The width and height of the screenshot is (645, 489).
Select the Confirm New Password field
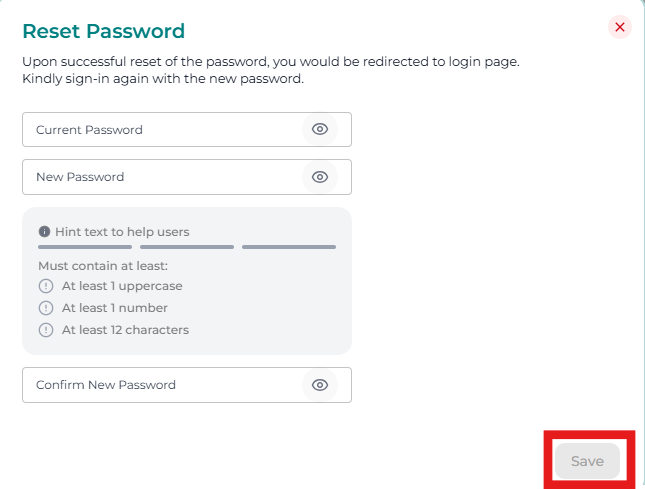click(x=160, y=385)
